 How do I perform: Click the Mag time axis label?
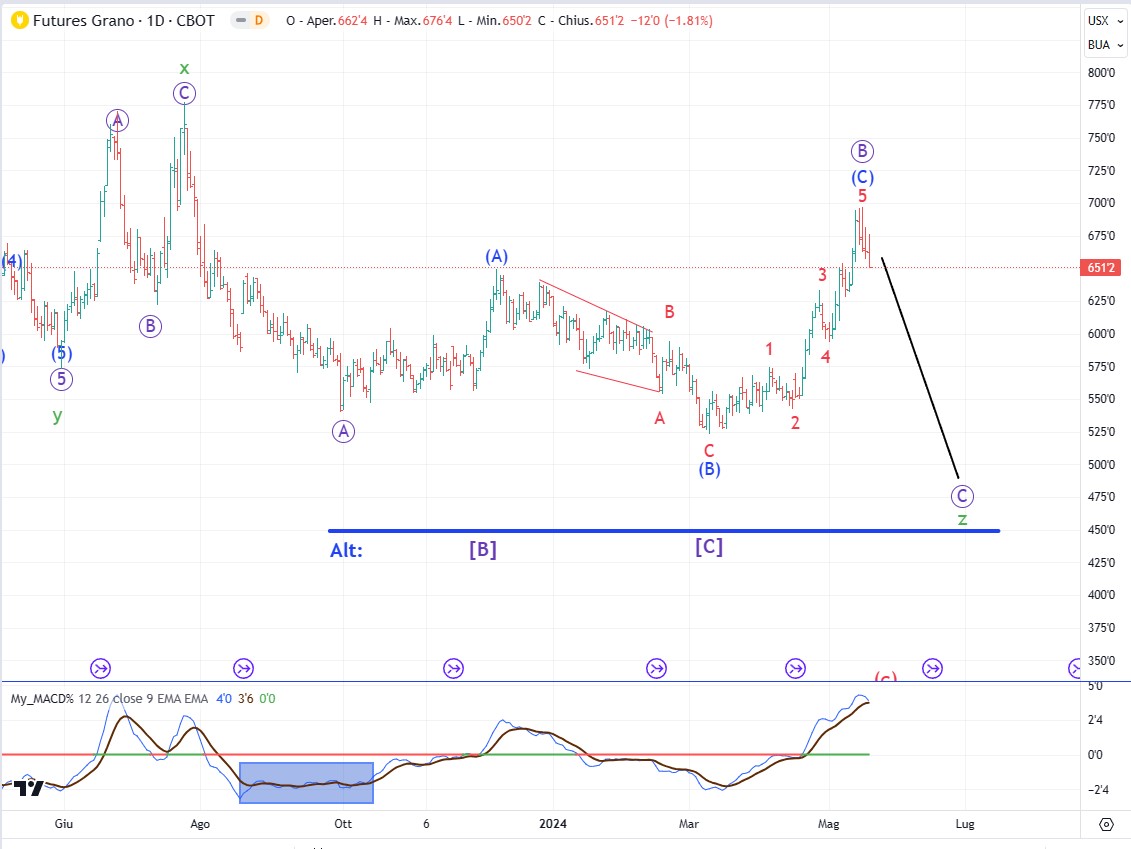(829, 824)
